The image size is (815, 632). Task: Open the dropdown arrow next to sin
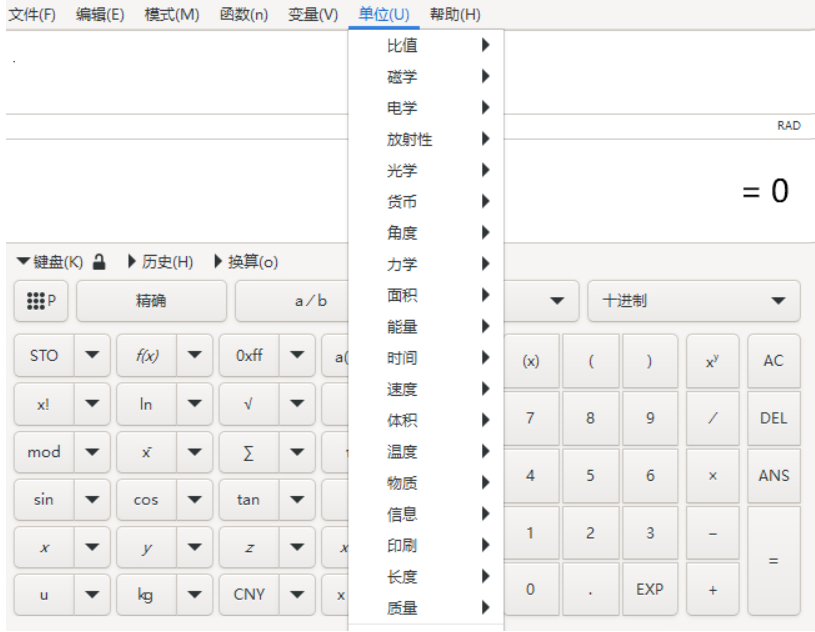tap(92, 500)
